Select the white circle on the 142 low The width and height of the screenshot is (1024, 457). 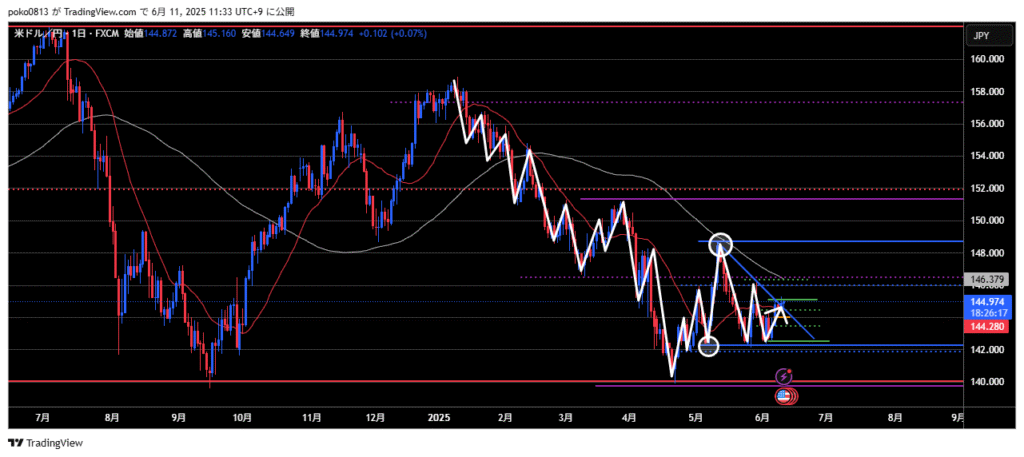point(709,346)
